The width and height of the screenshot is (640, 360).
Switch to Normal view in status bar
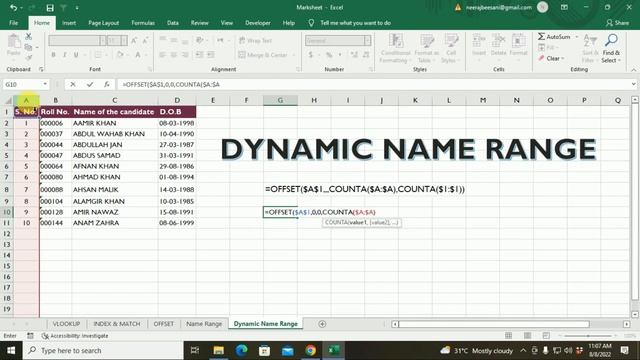point(508,336)
